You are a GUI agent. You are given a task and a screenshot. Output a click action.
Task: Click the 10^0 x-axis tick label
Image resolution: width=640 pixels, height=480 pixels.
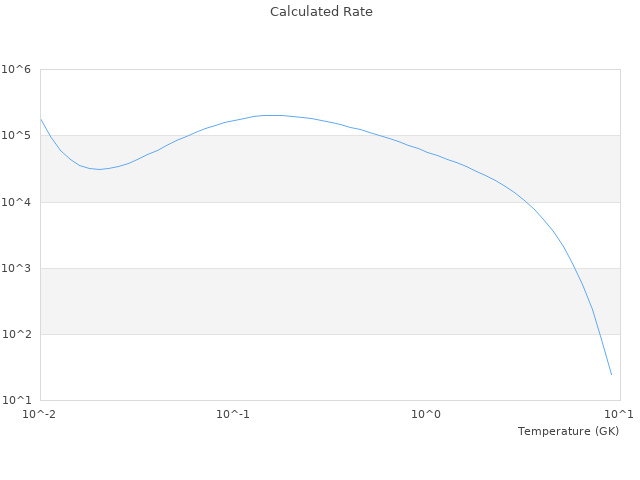[427, 414]
